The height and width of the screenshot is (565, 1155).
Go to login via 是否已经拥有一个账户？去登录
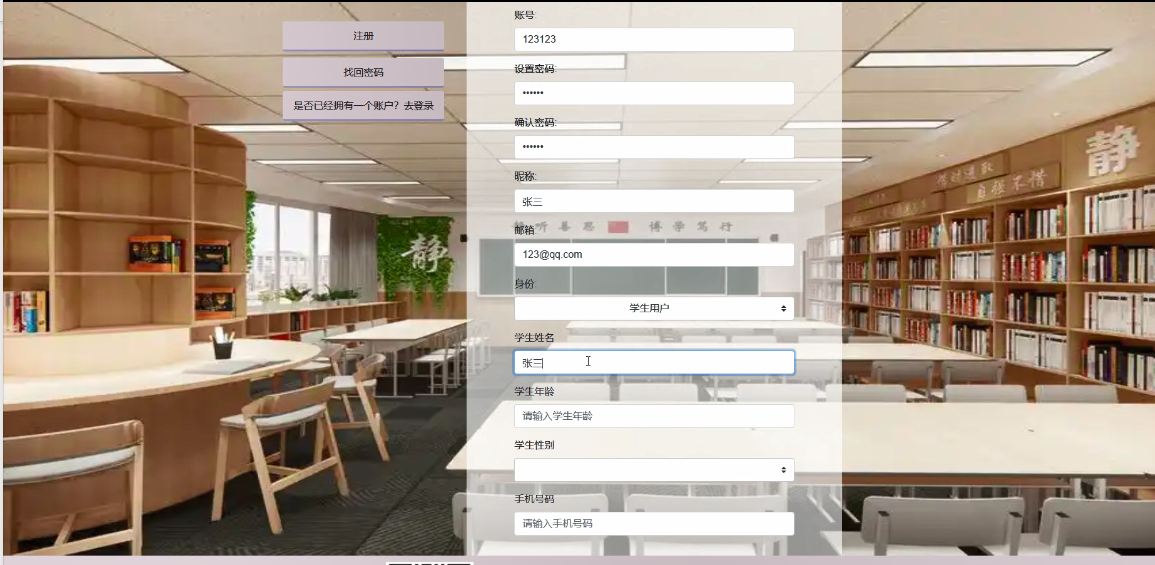[x=363, y=105]
